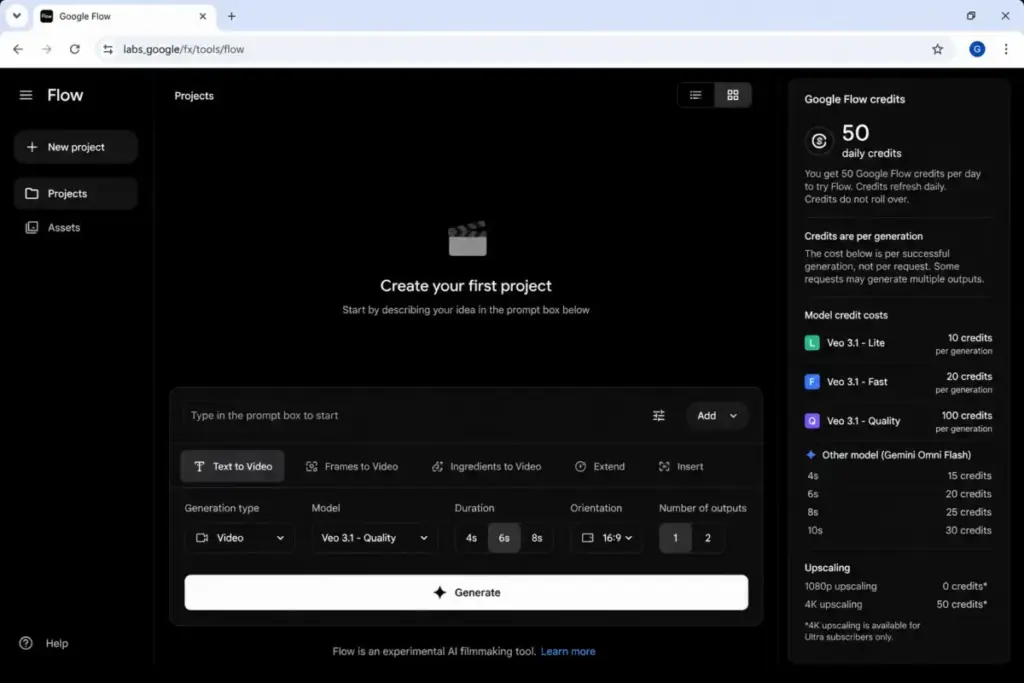Click the blue F icon for Veo 3.1 - Fast
1024x683 pixels.
pos(812,382)
